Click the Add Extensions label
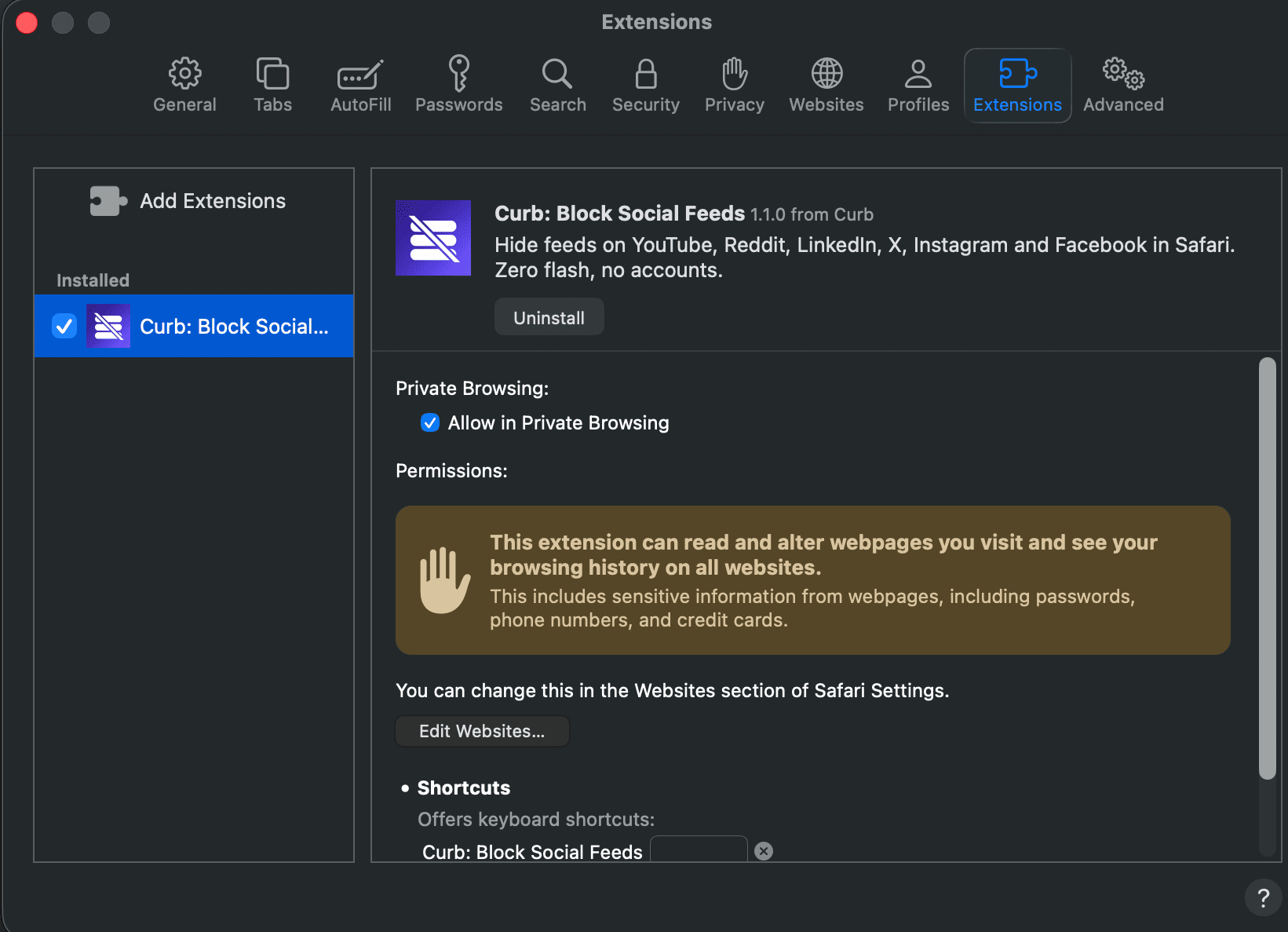 pos(213,201)
